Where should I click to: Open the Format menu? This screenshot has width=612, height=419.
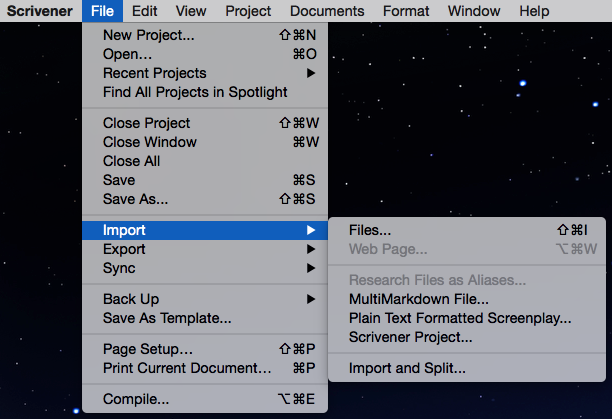click(405, 11)
